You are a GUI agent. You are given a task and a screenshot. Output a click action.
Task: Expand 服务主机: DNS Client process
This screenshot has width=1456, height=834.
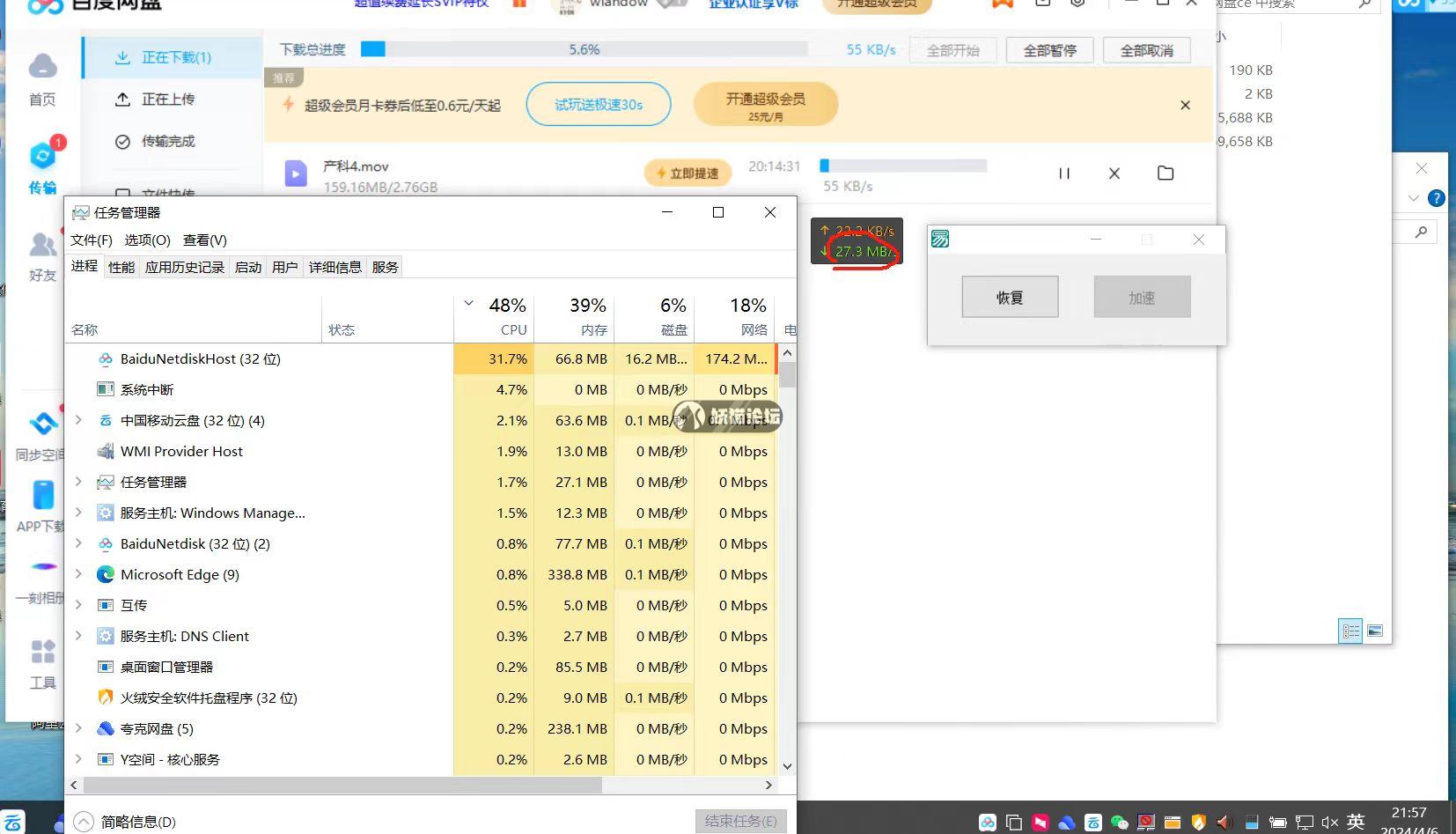point(78,636)
